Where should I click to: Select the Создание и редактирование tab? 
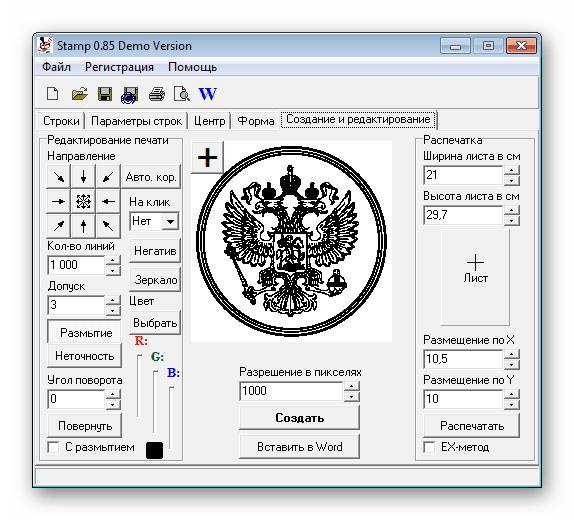click(x=358, y=119)
